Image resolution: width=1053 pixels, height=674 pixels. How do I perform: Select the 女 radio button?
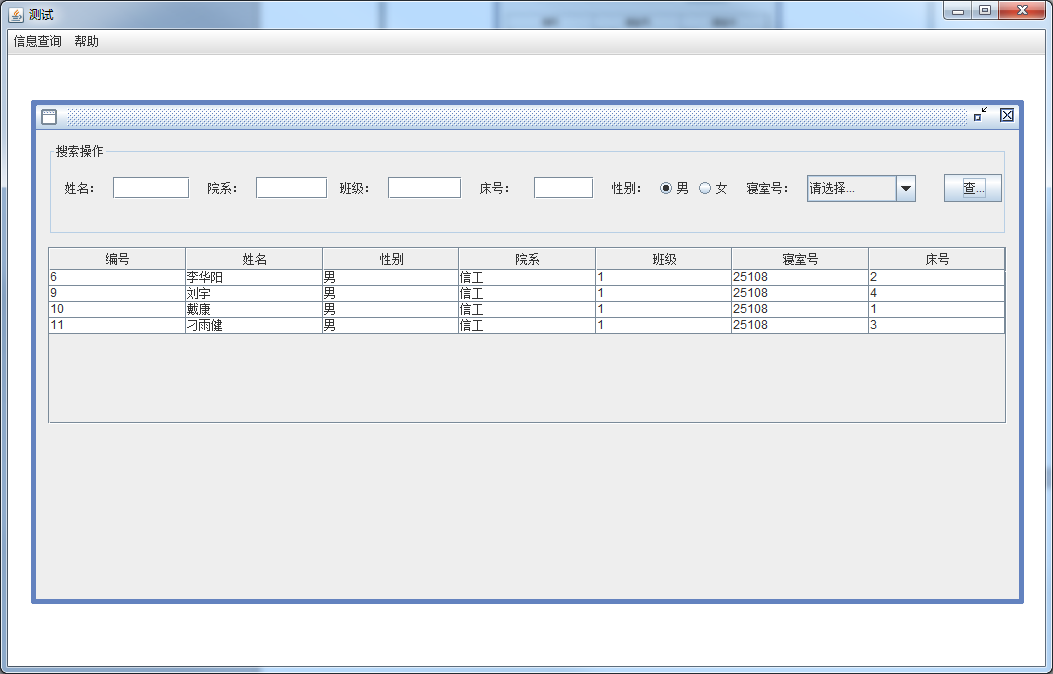(713, 189)
